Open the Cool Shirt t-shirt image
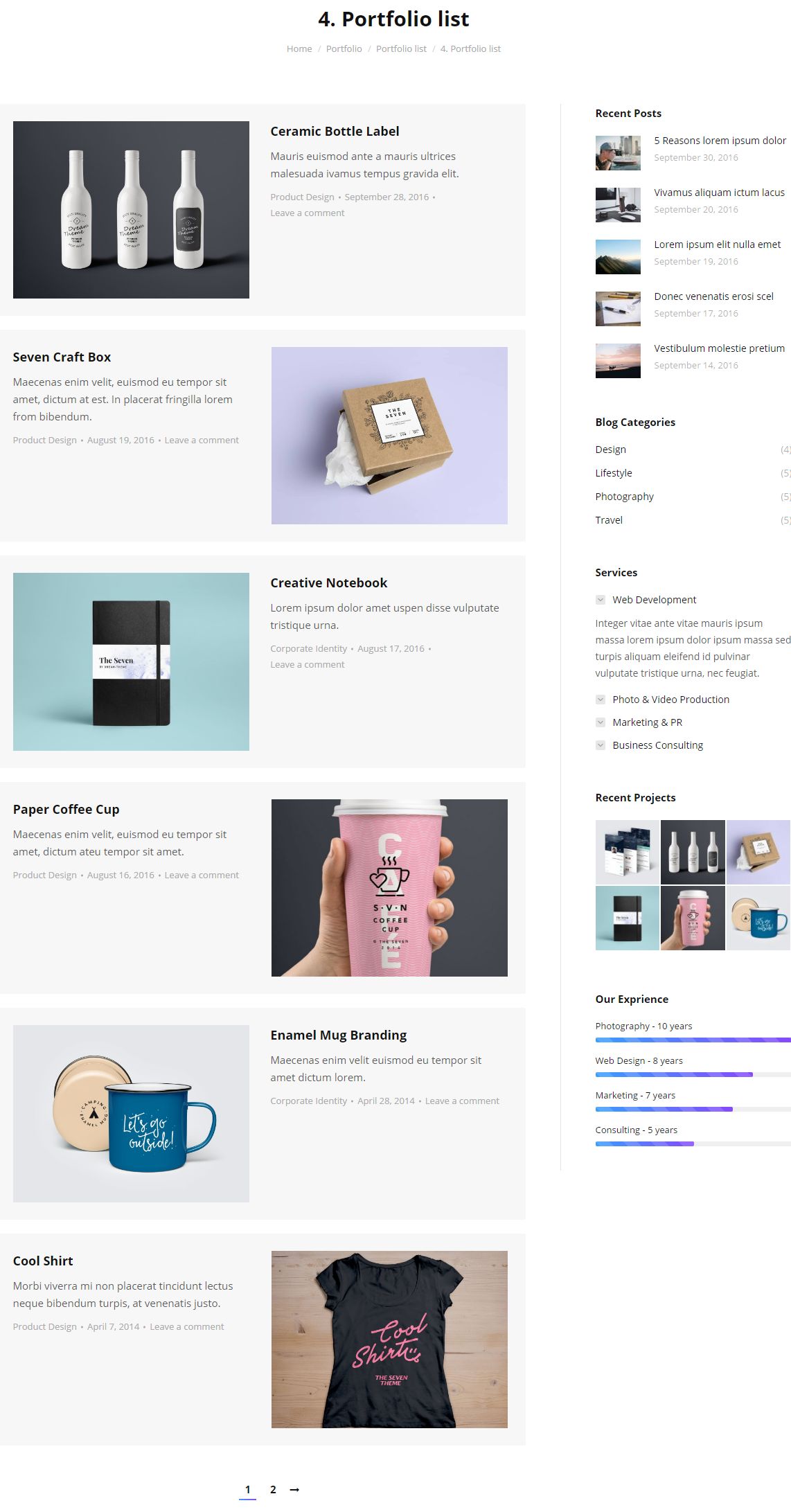The height and width of the screenshot is (1512, 791). pos(389,1340)
